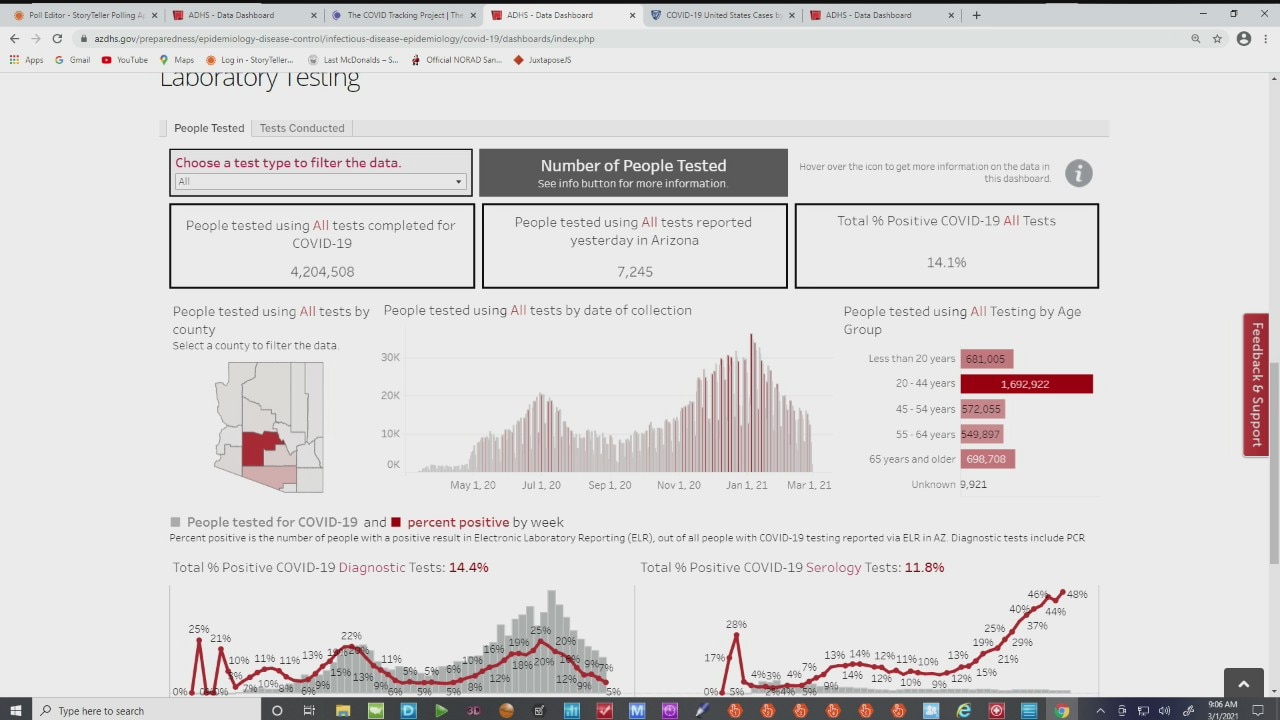Open the Feedback & Support side button

tap(1256, 385)
